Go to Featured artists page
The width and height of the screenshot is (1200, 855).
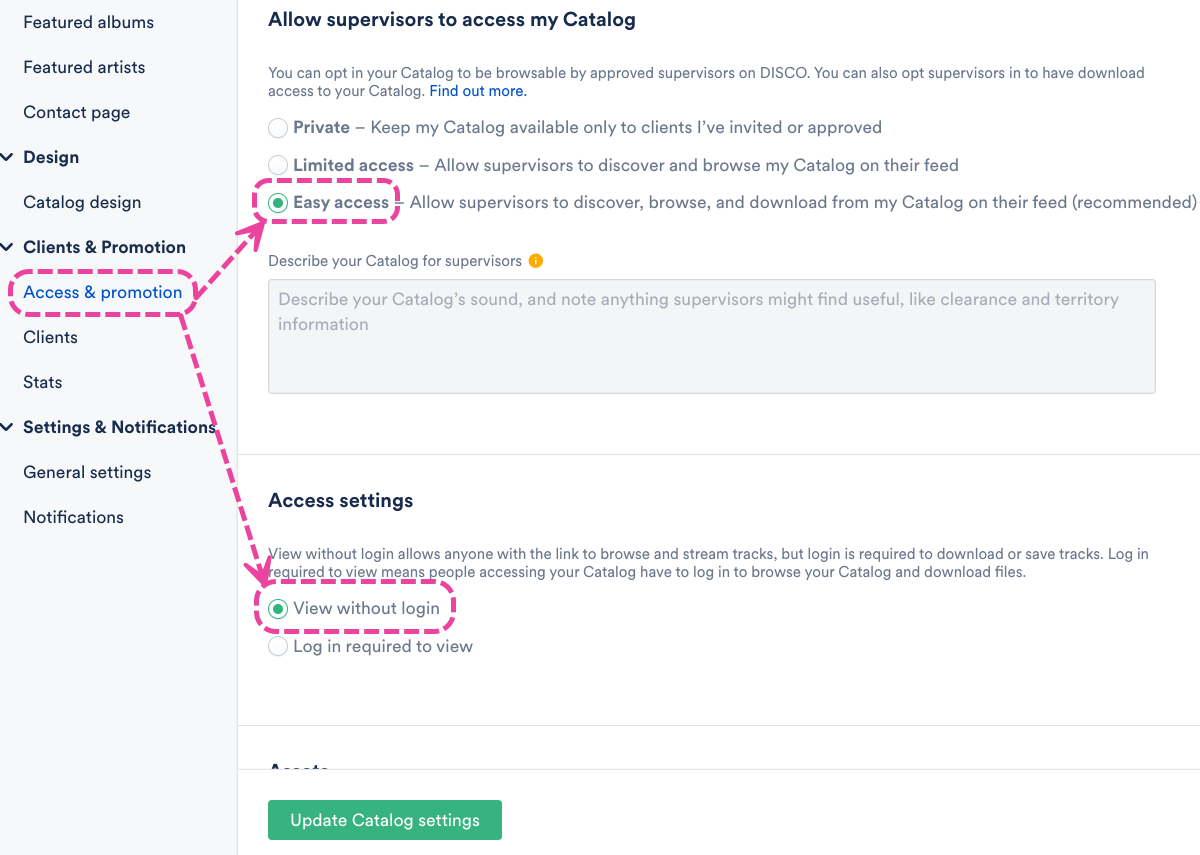84,67
